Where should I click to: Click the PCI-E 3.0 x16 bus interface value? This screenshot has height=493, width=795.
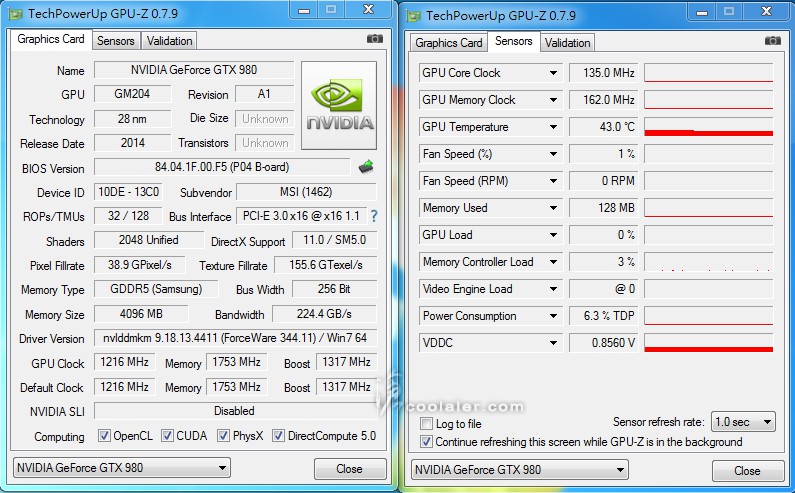point(301,216)
